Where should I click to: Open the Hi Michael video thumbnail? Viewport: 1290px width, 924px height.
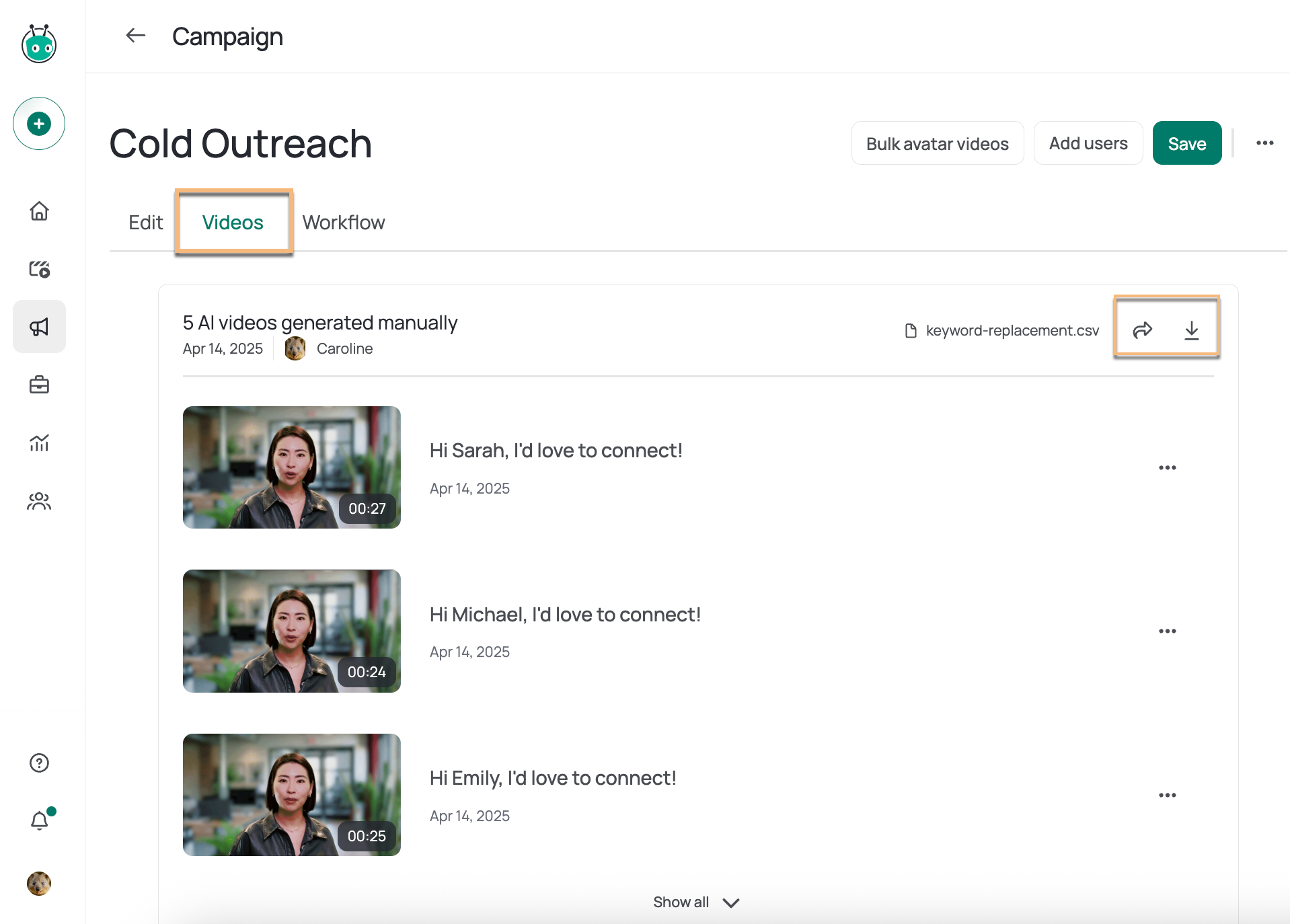291,631
